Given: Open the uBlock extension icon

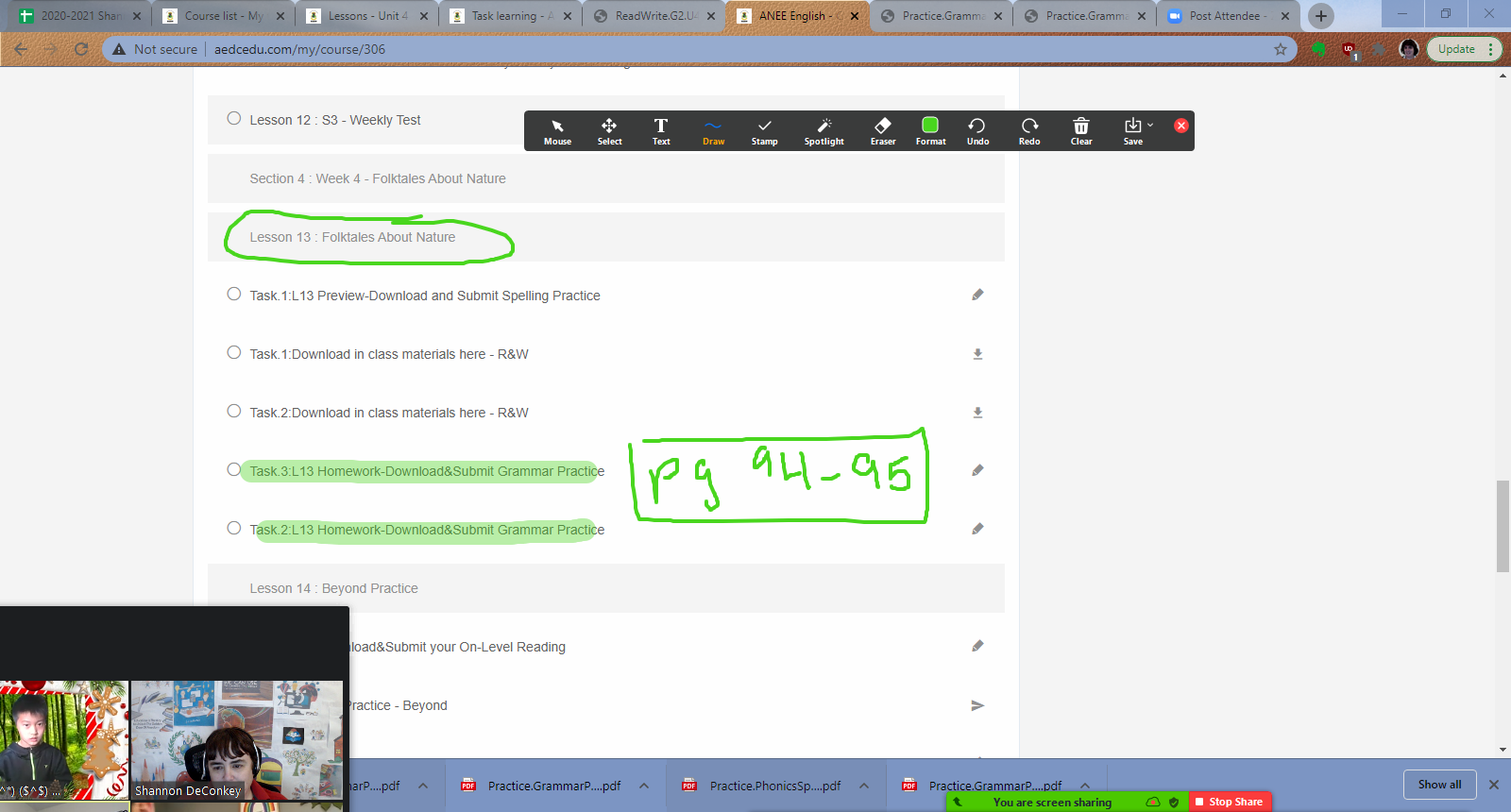Looking at the screenshot, I should [1349, 49].
